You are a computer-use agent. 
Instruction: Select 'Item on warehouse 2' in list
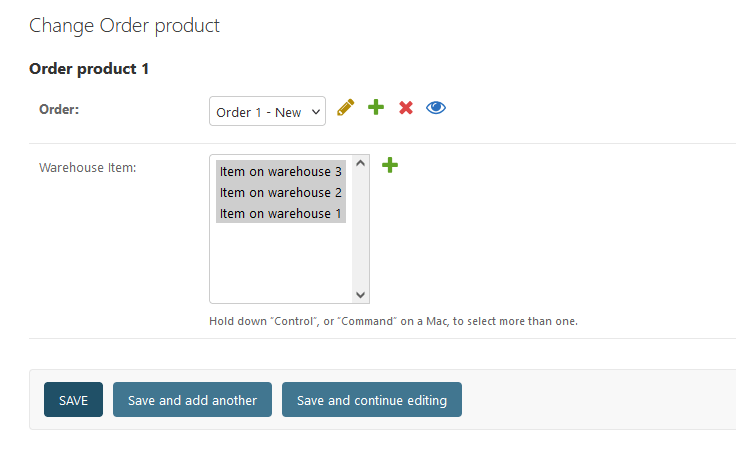(281, 193)
